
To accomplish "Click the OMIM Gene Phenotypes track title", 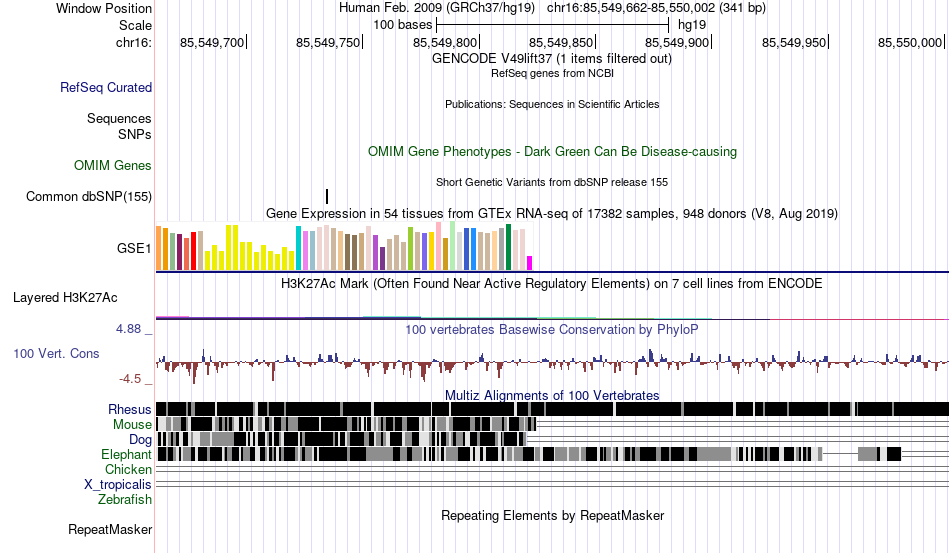I will (552, 151).
